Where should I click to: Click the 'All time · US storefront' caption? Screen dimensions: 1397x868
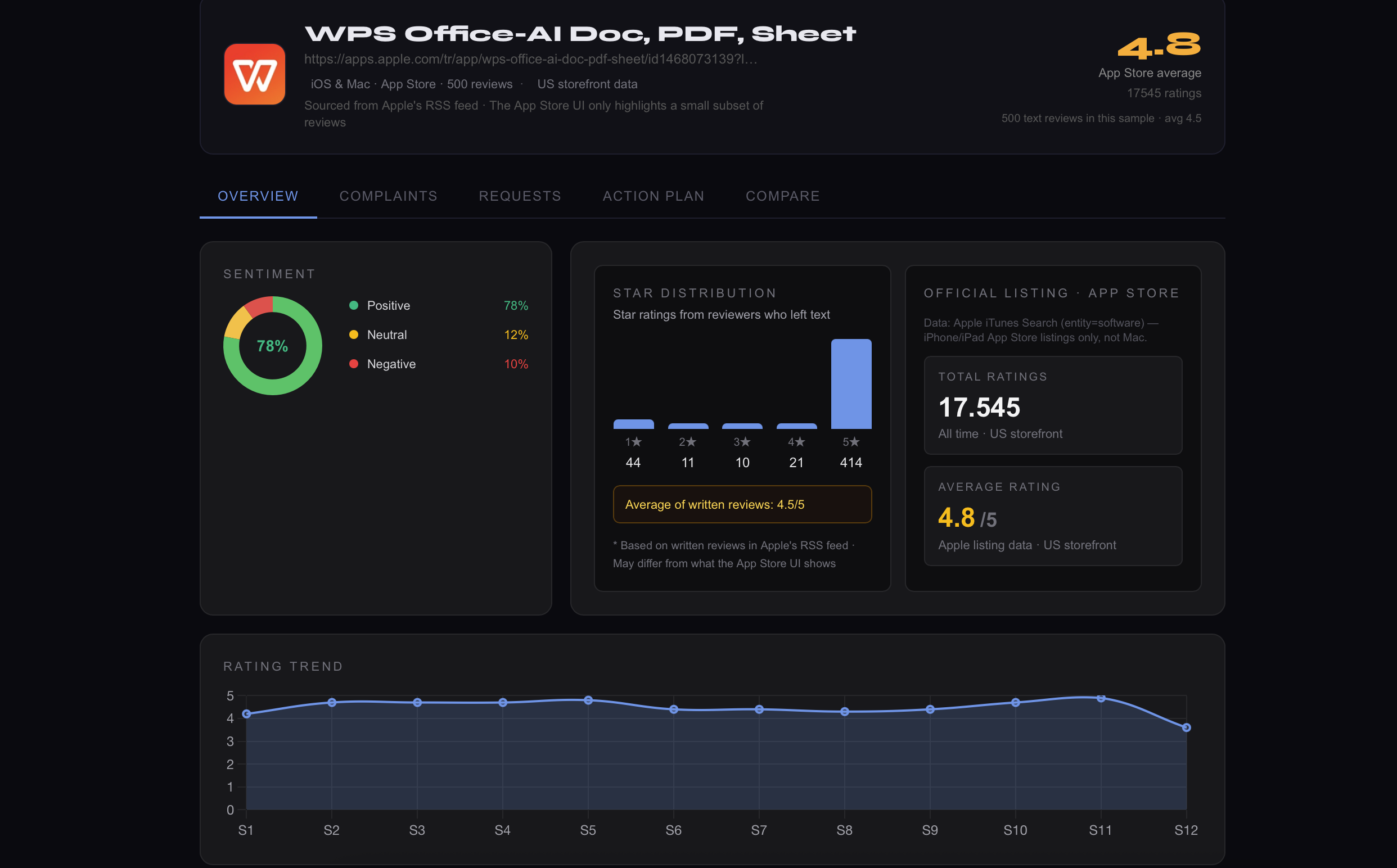[x=1001, y=434]
